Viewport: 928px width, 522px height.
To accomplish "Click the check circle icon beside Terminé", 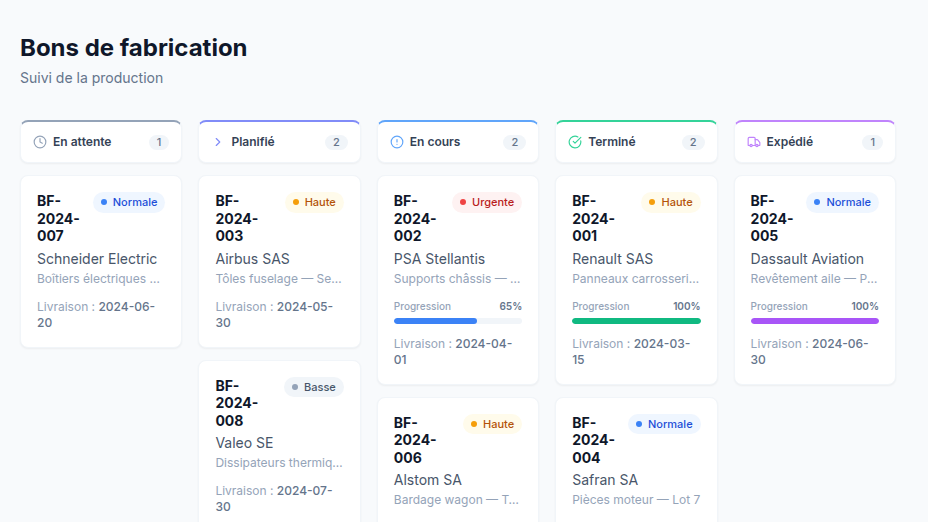I will tap(575, 142).
